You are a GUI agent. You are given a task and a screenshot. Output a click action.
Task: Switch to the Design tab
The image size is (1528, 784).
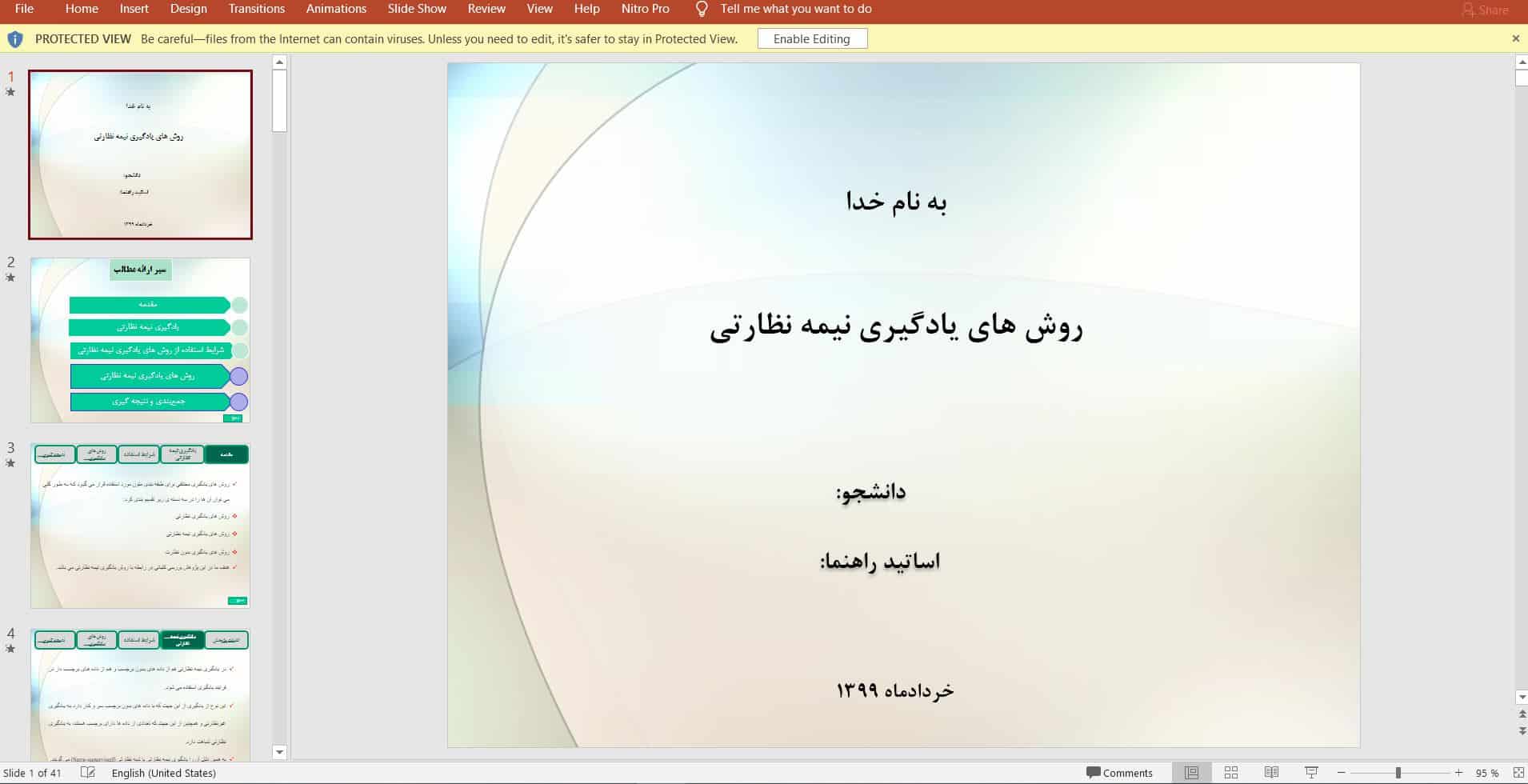188,9
